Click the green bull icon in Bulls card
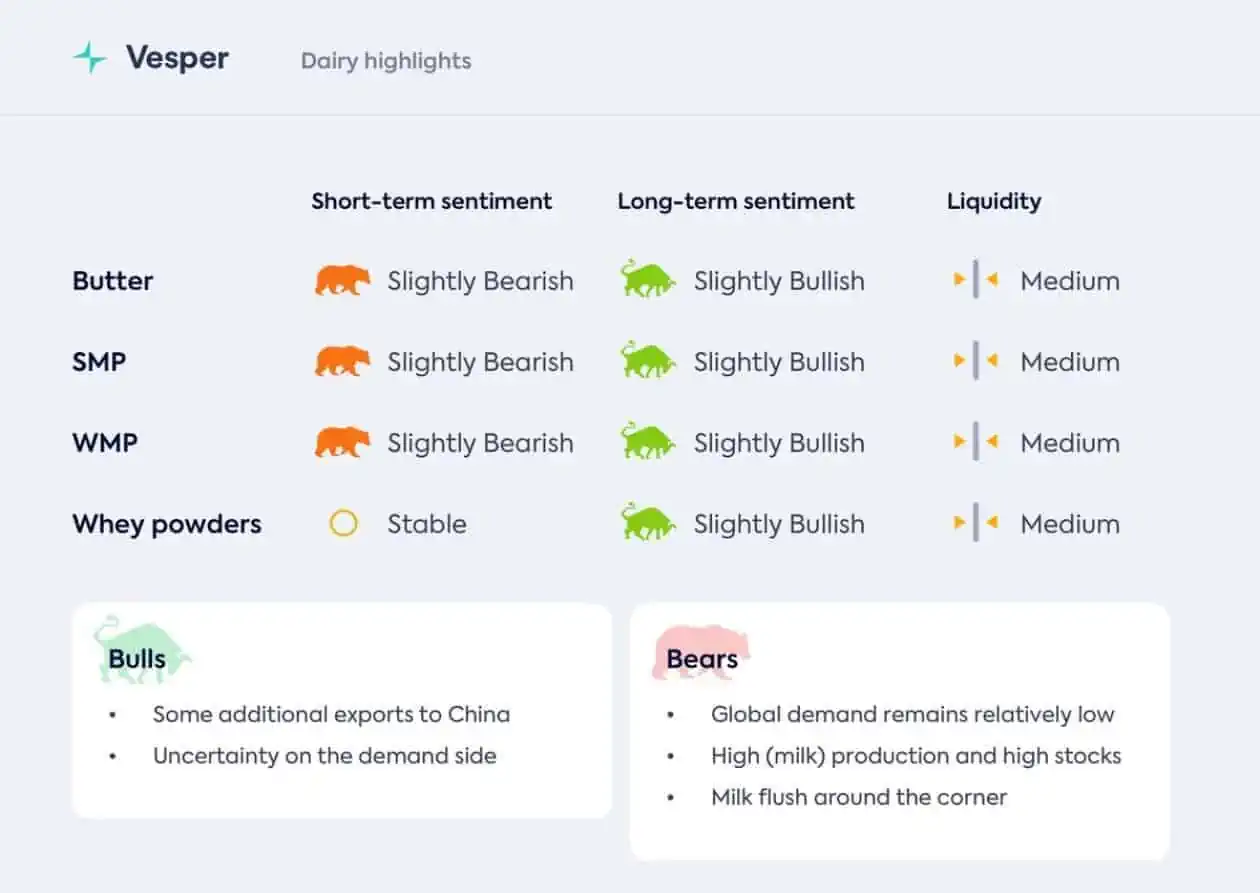1260x893 pixels. (x=142, y=650)
